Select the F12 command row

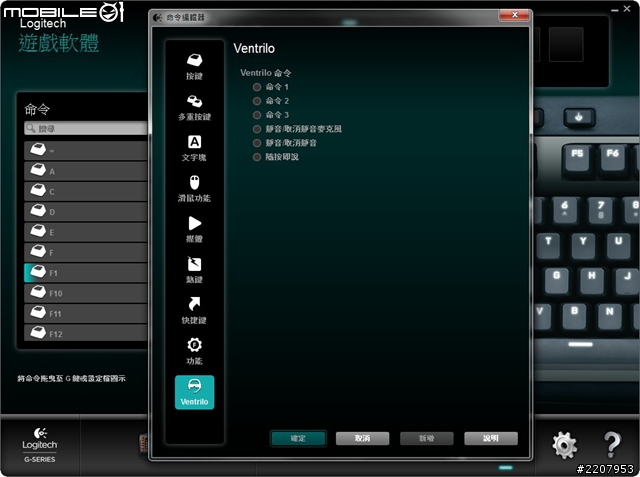click(86, 333)
